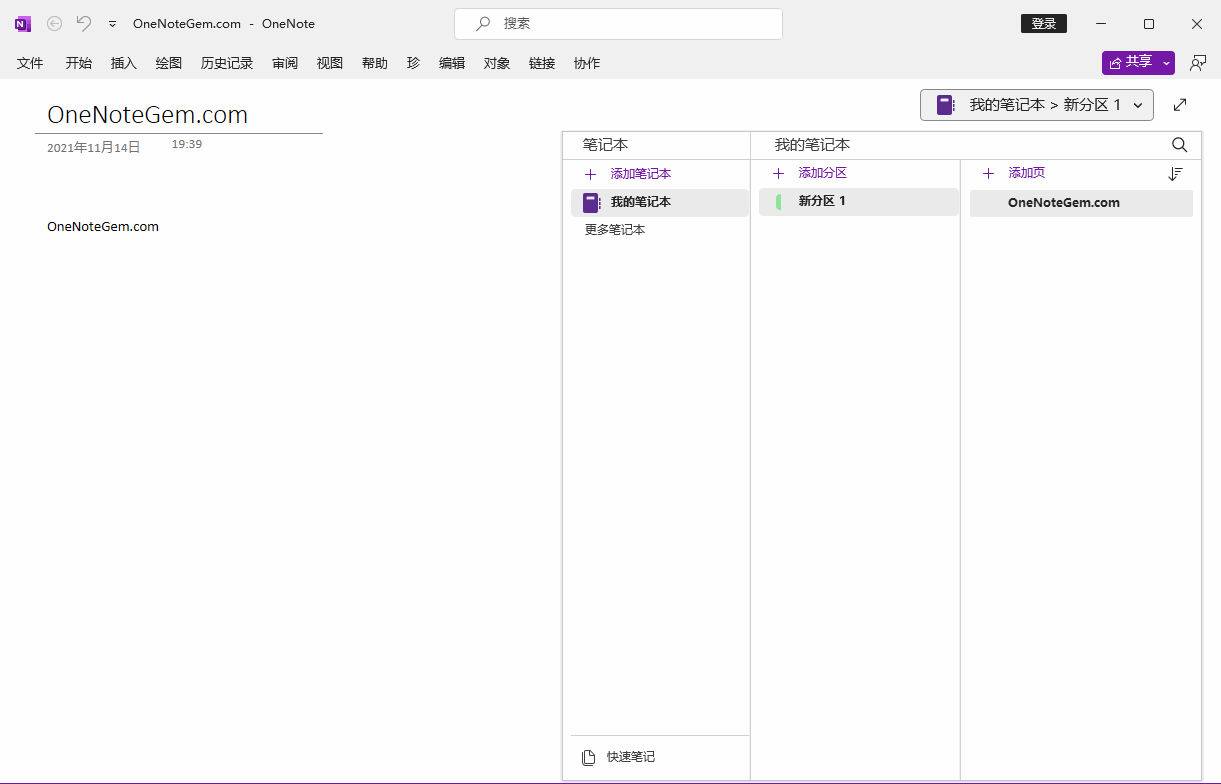The width and height of the screenshot is (1221, 784).
Task: Click the person feedback icon beside 共享
Action: [x=1198, y=63]
